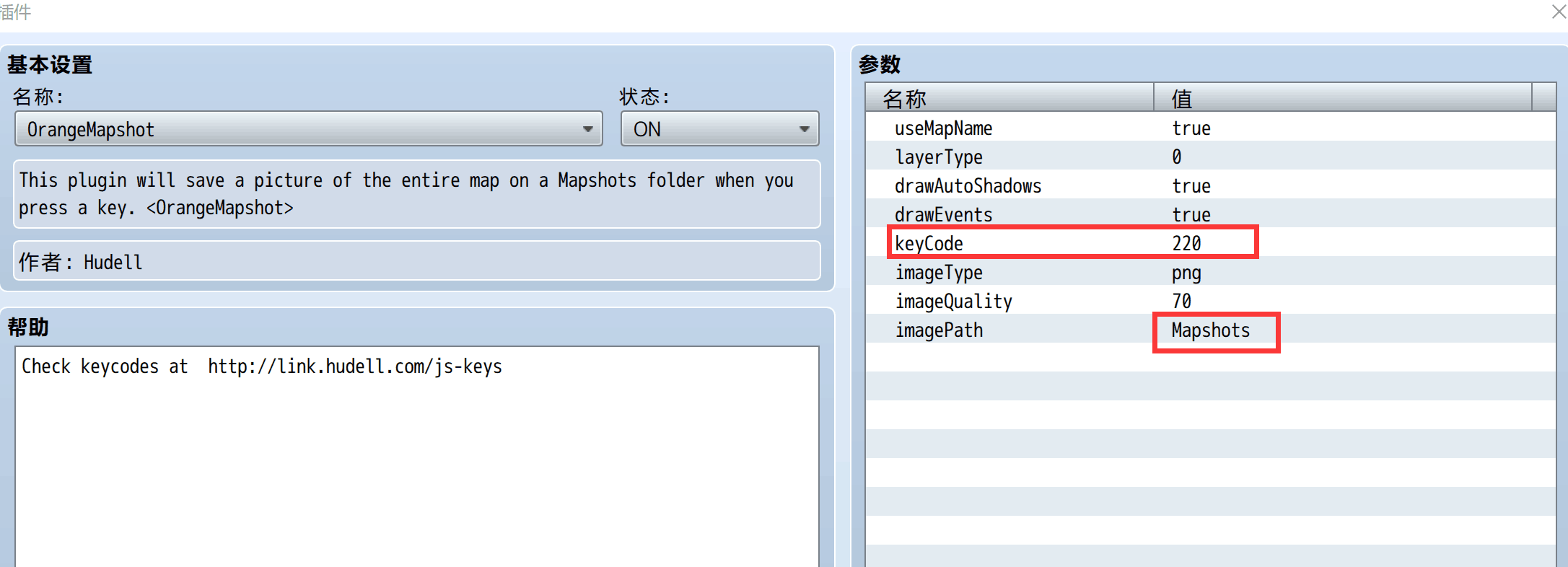Image resolution: width=1568 pixels, height=567 pixels.
Task: Select the drawEvents parameter row
Action: tap(1210, 214)
